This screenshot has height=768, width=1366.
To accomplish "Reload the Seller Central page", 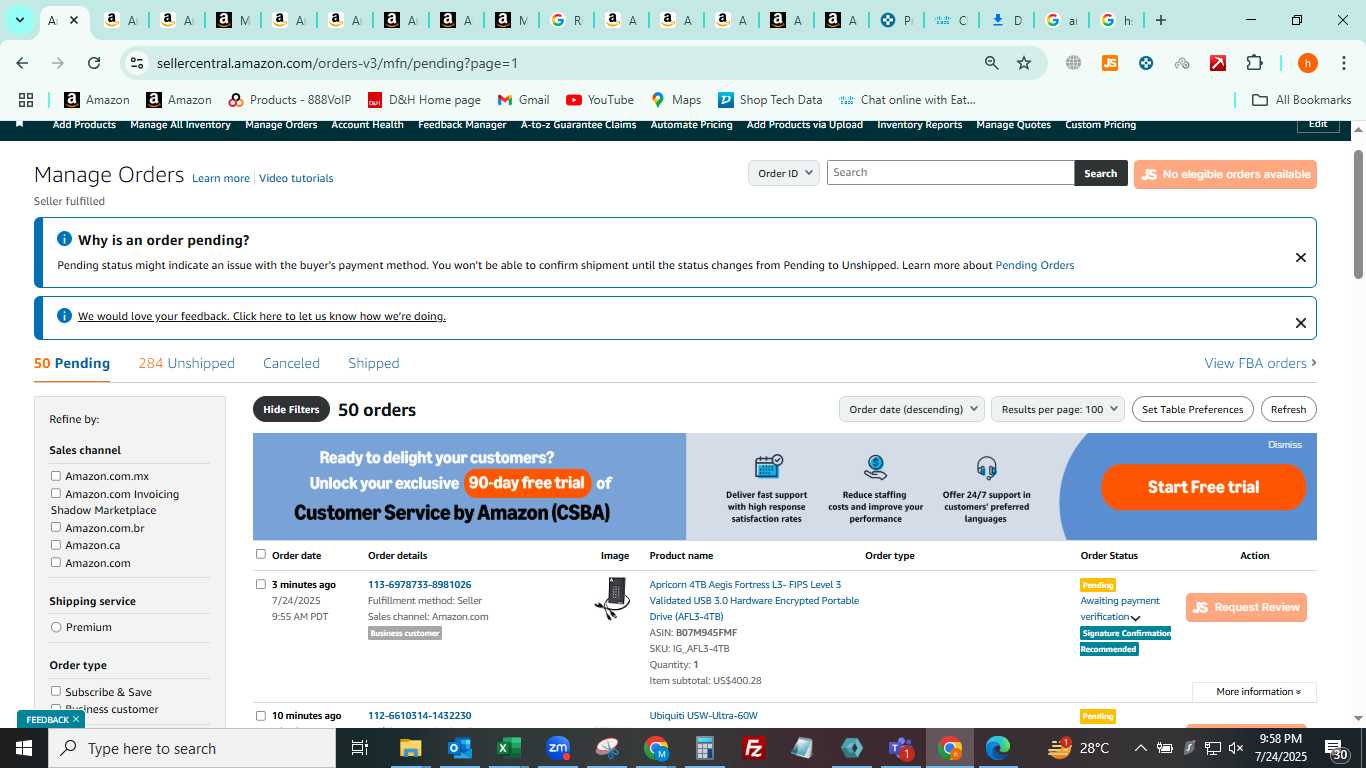I will [x=94, y=63].
